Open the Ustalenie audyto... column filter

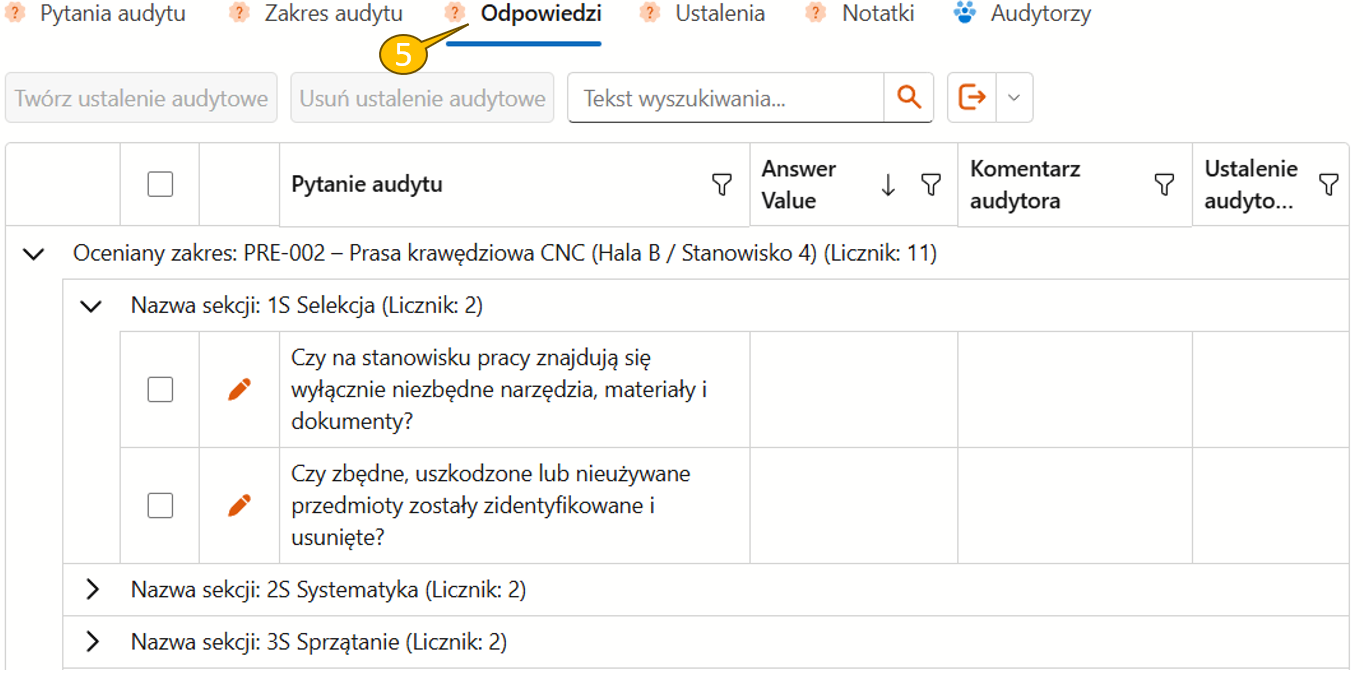click(x=1328, y=184)
